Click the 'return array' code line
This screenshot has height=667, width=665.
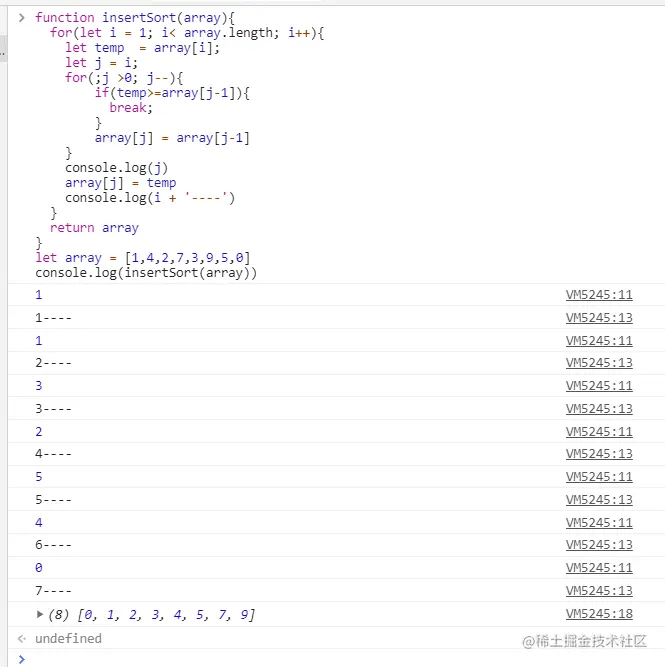(x=94, y=228)
